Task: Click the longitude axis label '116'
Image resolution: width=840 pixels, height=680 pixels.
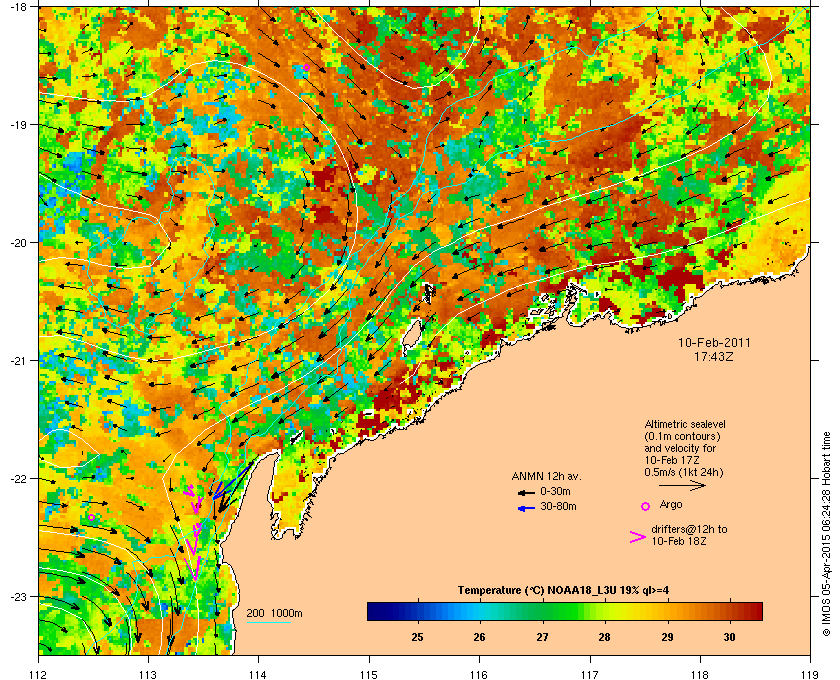Action: tap(479, 674)
